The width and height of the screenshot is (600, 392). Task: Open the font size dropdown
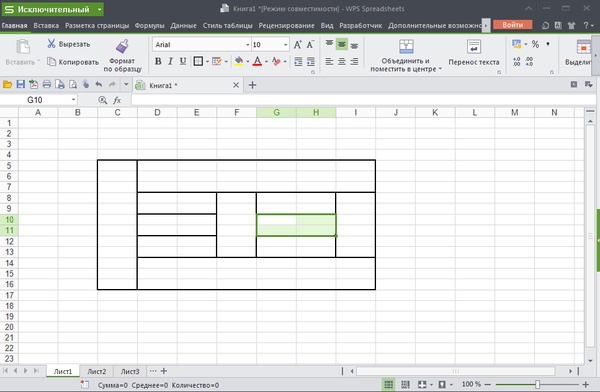tap(285, 45)
